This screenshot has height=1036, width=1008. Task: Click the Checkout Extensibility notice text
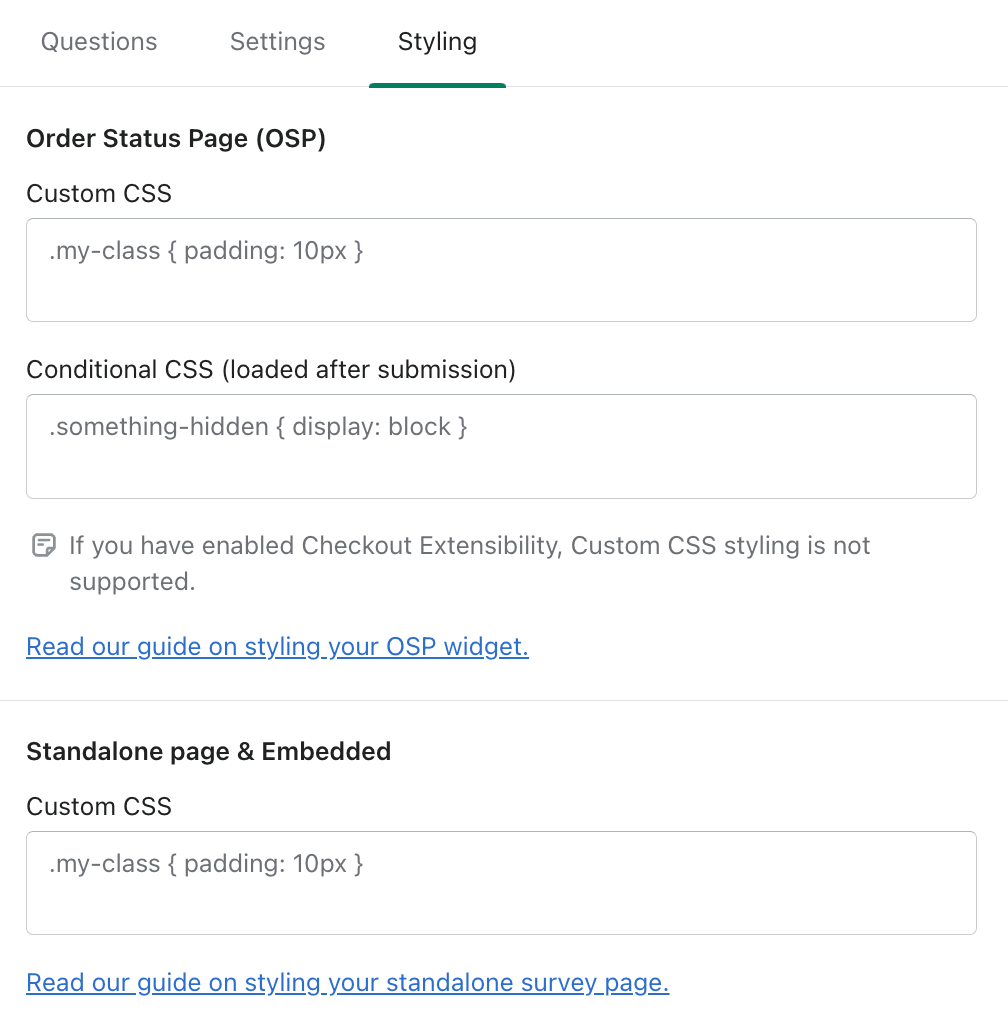[x=470, y=564]
